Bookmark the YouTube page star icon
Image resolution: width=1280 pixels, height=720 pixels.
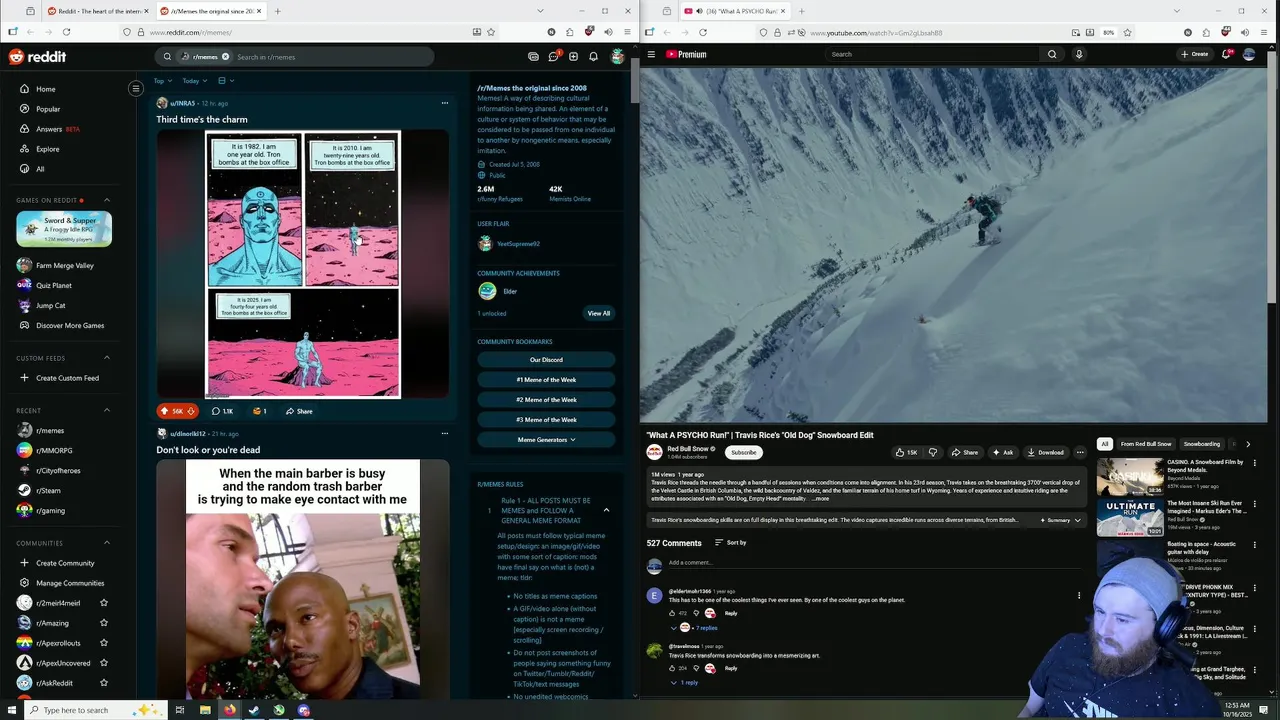(1129, 32)
